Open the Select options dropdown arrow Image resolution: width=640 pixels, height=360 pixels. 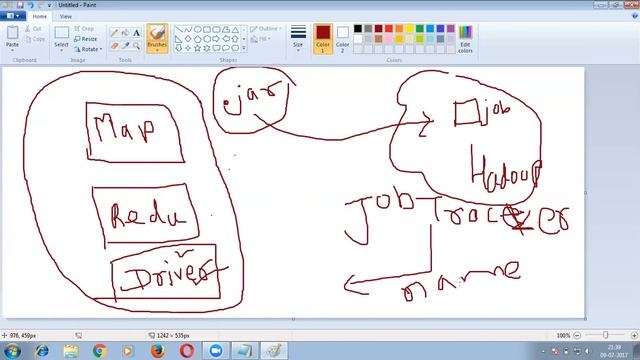point(61,50)
